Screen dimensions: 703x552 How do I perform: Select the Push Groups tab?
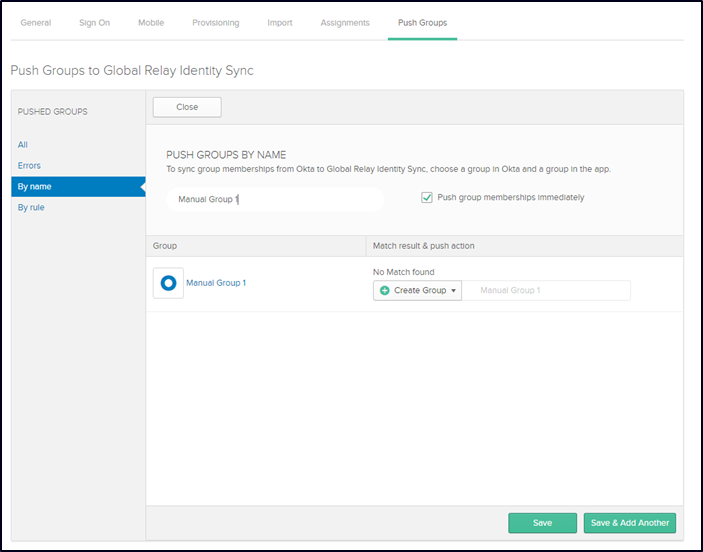[x=422, y=23]
